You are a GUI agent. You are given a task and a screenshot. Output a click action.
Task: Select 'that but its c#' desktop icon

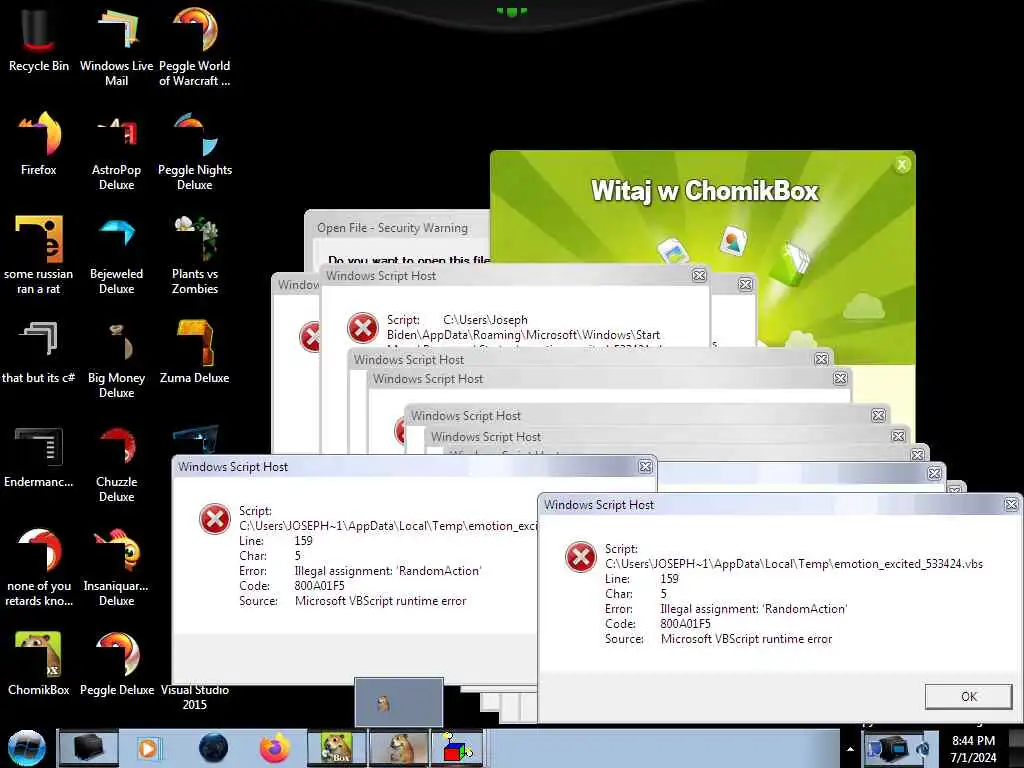point(39,351)
